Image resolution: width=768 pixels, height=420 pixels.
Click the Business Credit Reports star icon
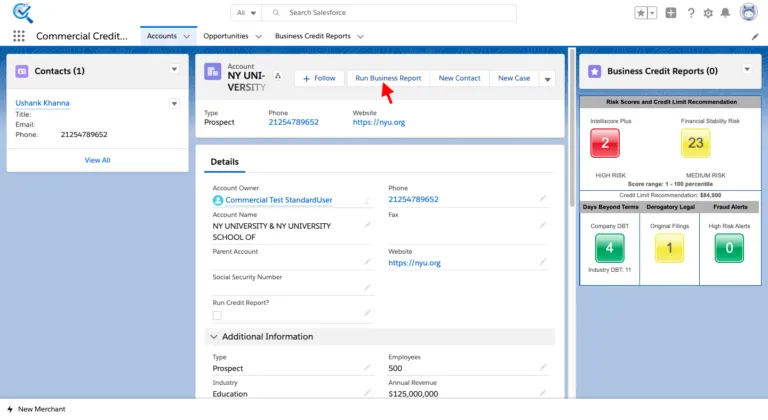pyautogui.click(x=595, y=71)
